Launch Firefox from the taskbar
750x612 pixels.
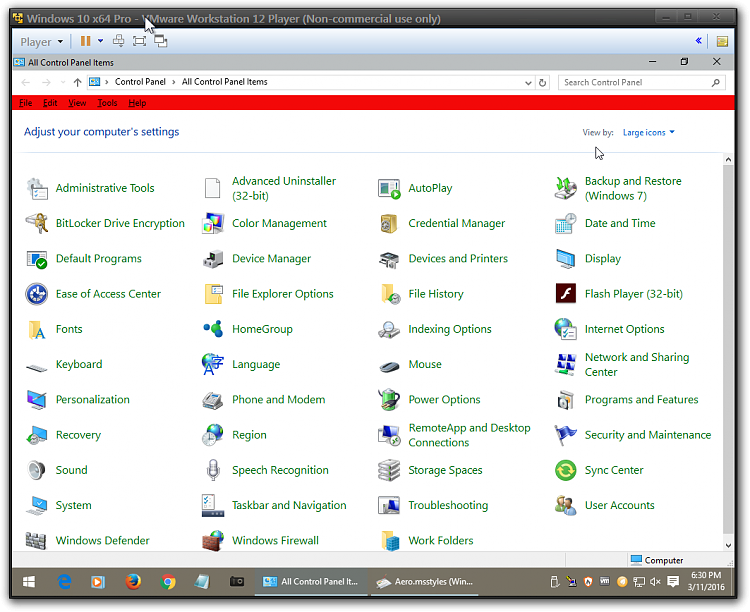[x=133, y=581]
